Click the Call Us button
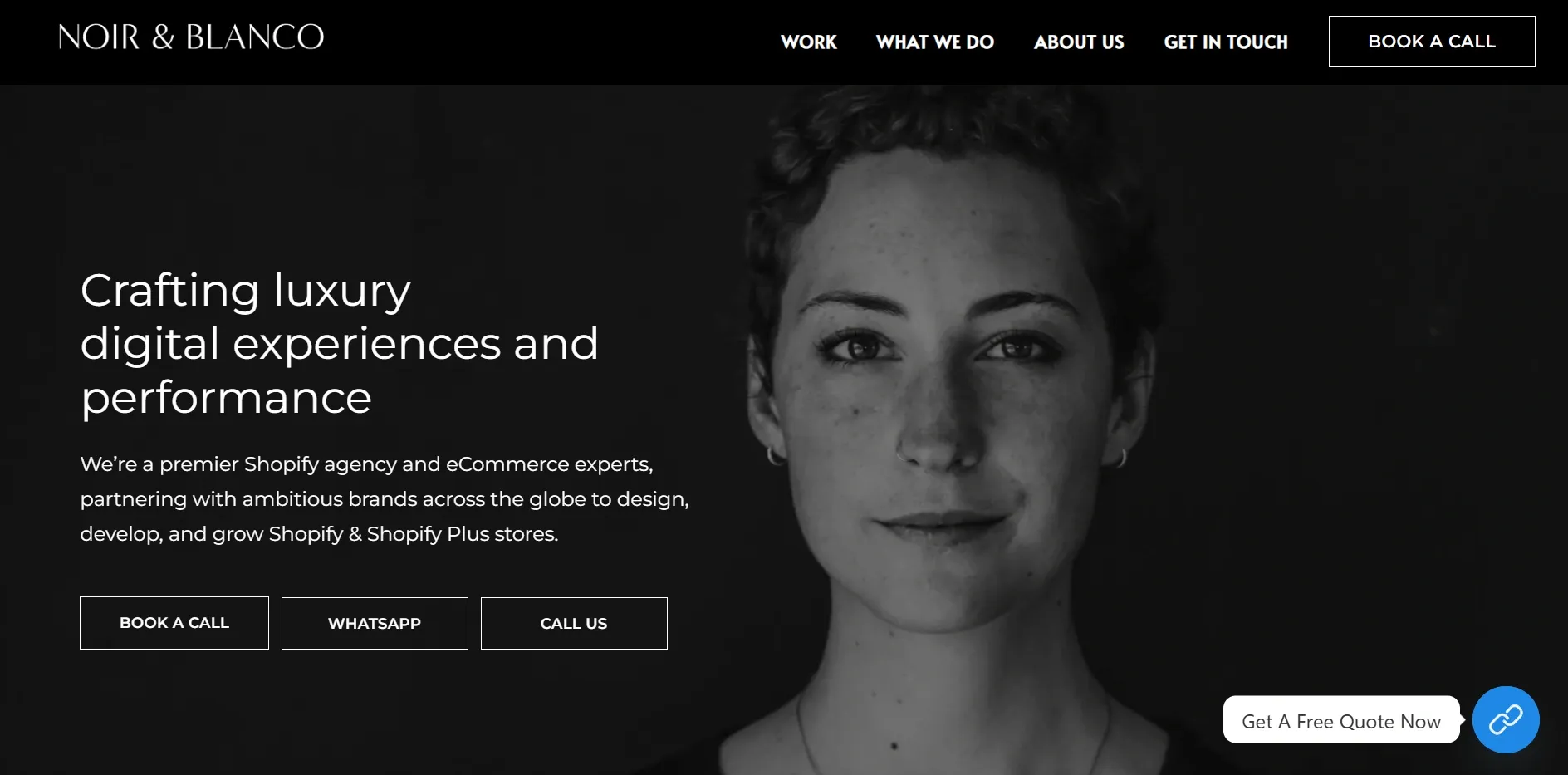 pos(574,623)
